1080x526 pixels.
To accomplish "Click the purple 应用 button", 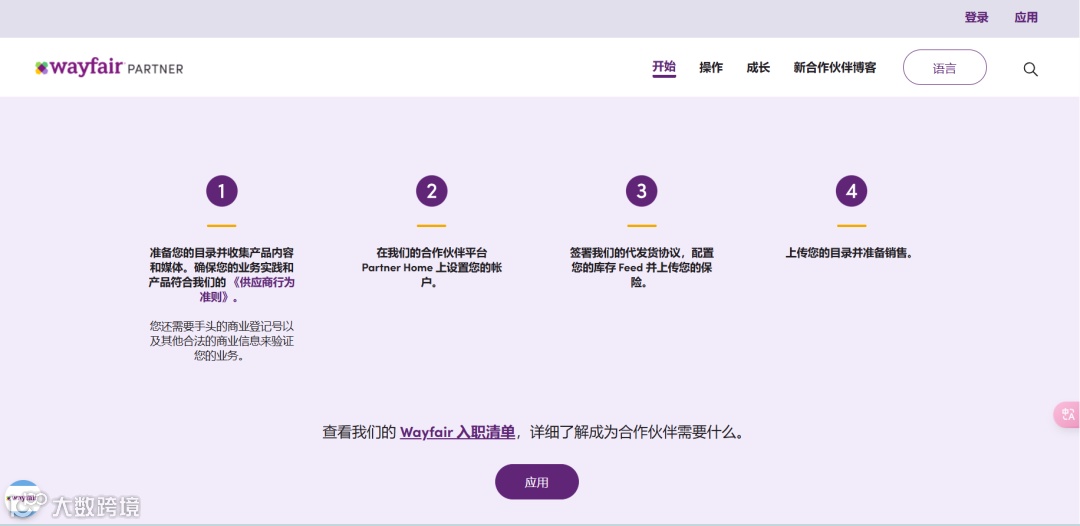I will click(x=537, y=482).
